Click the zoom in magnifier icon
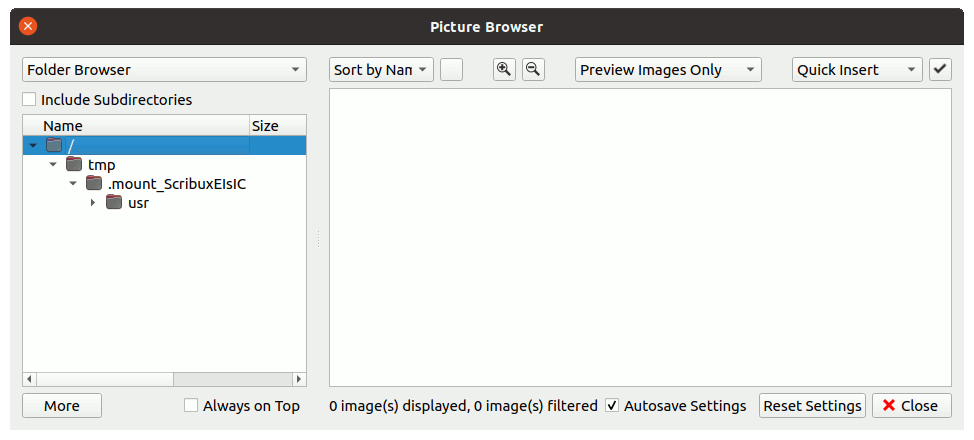Image resolution: width=974 pixels, height=440 pixels. tap(505, 69)
